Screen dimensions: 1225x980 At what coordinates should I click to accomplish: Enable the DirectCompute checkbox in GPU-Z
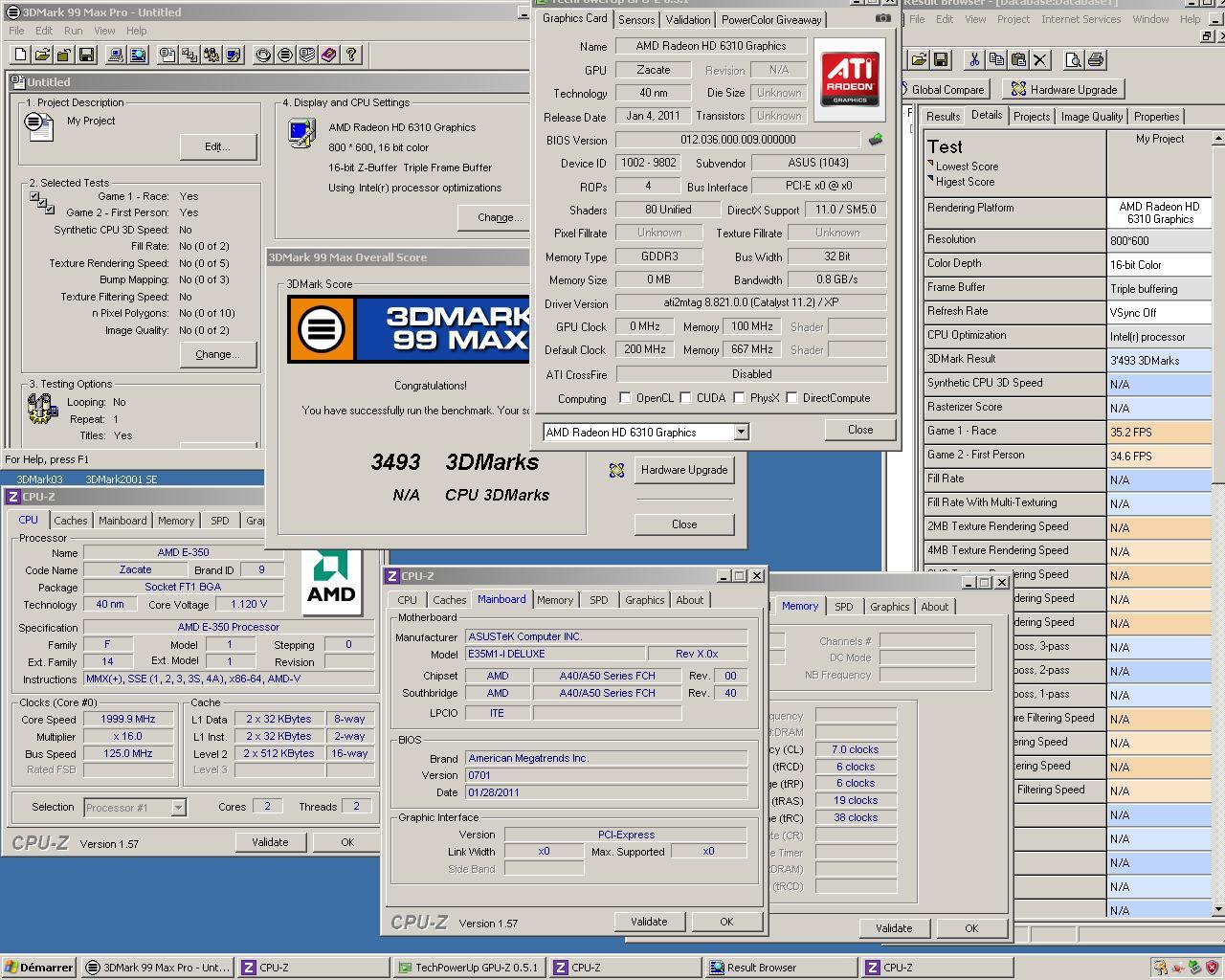coord(791,398)
